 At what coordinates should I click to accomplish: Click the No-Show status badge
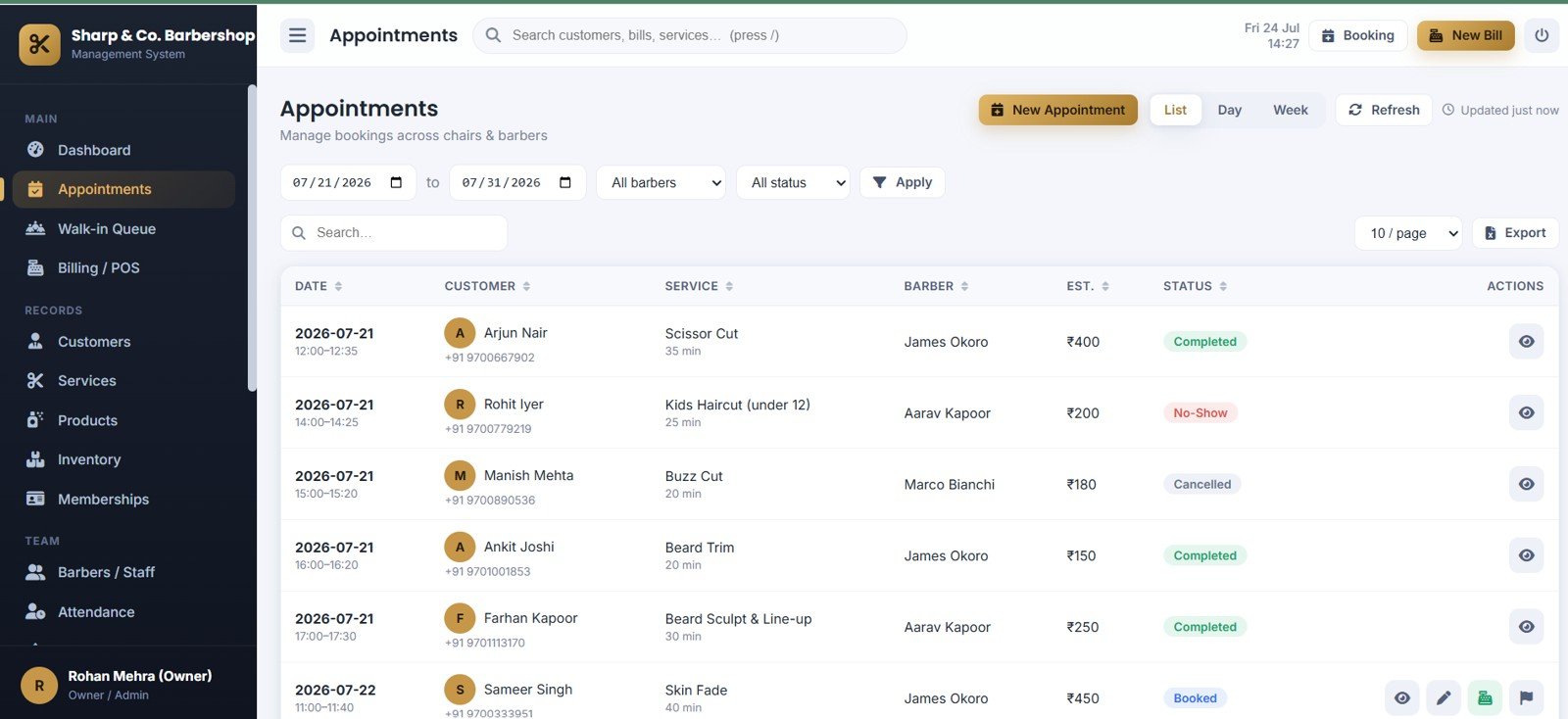[x=1200, y=413]
